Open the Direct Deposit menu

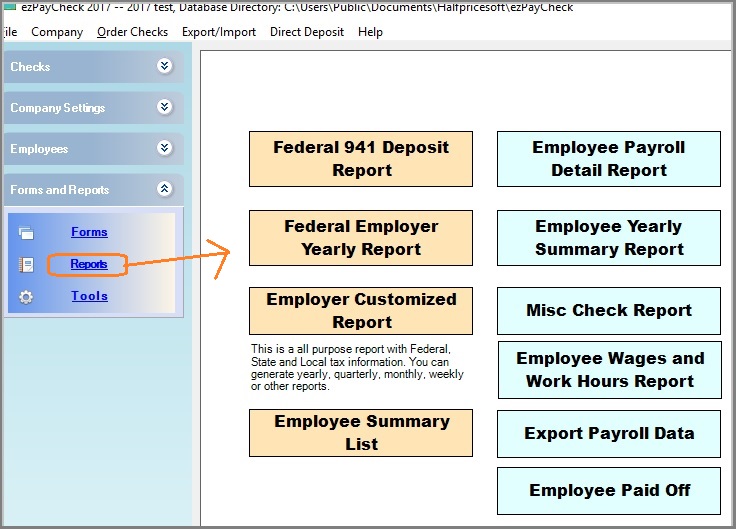click(x=307, y=32)
